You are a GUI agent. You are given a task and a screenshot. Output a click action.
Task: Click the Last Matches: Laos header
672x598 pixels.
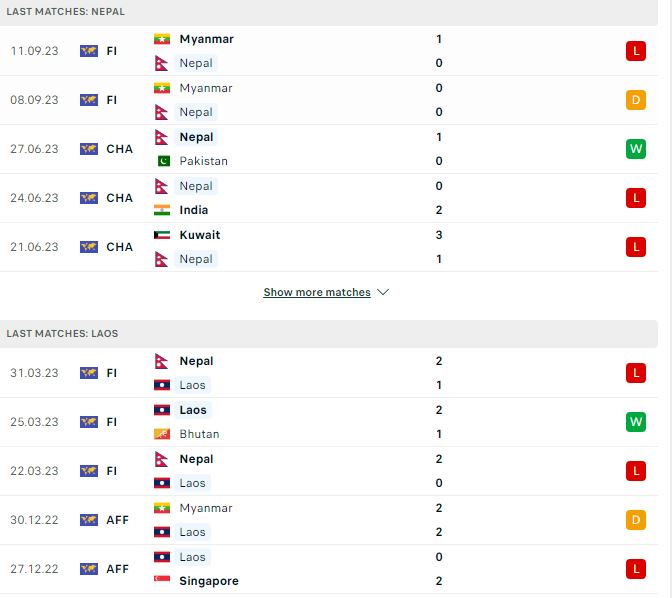(329, 334)
